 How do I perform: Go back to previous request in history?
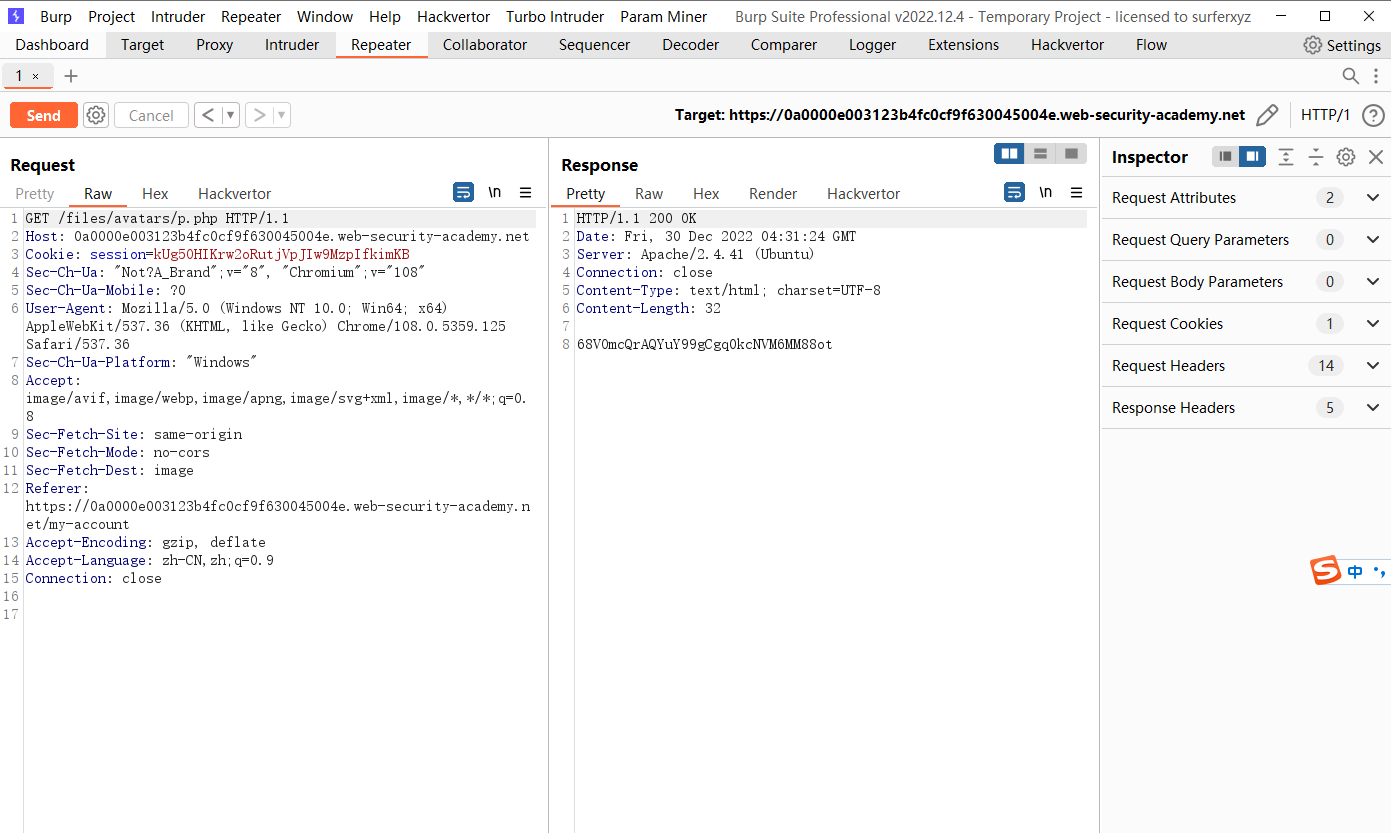[207, 115]
